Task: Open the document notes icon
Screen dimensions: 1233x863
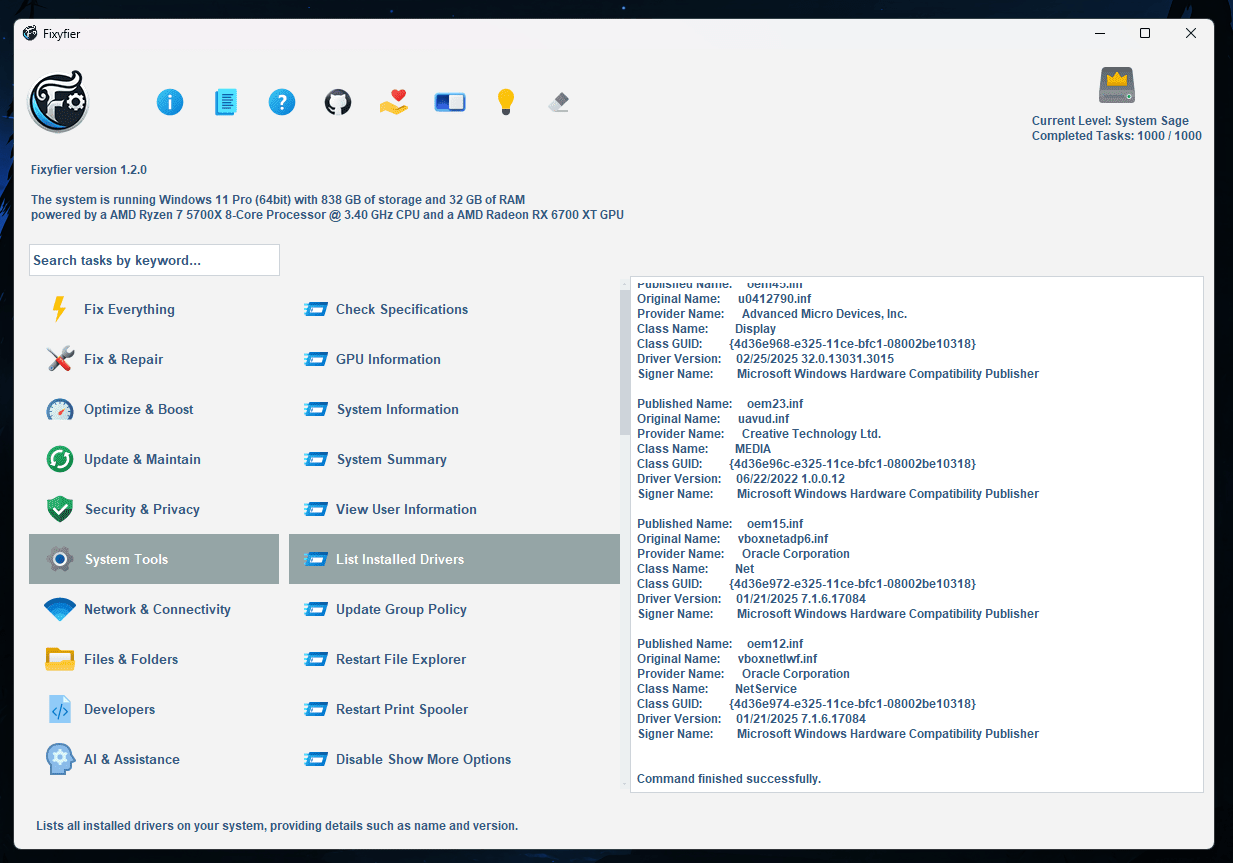Action: pos(226,102)
